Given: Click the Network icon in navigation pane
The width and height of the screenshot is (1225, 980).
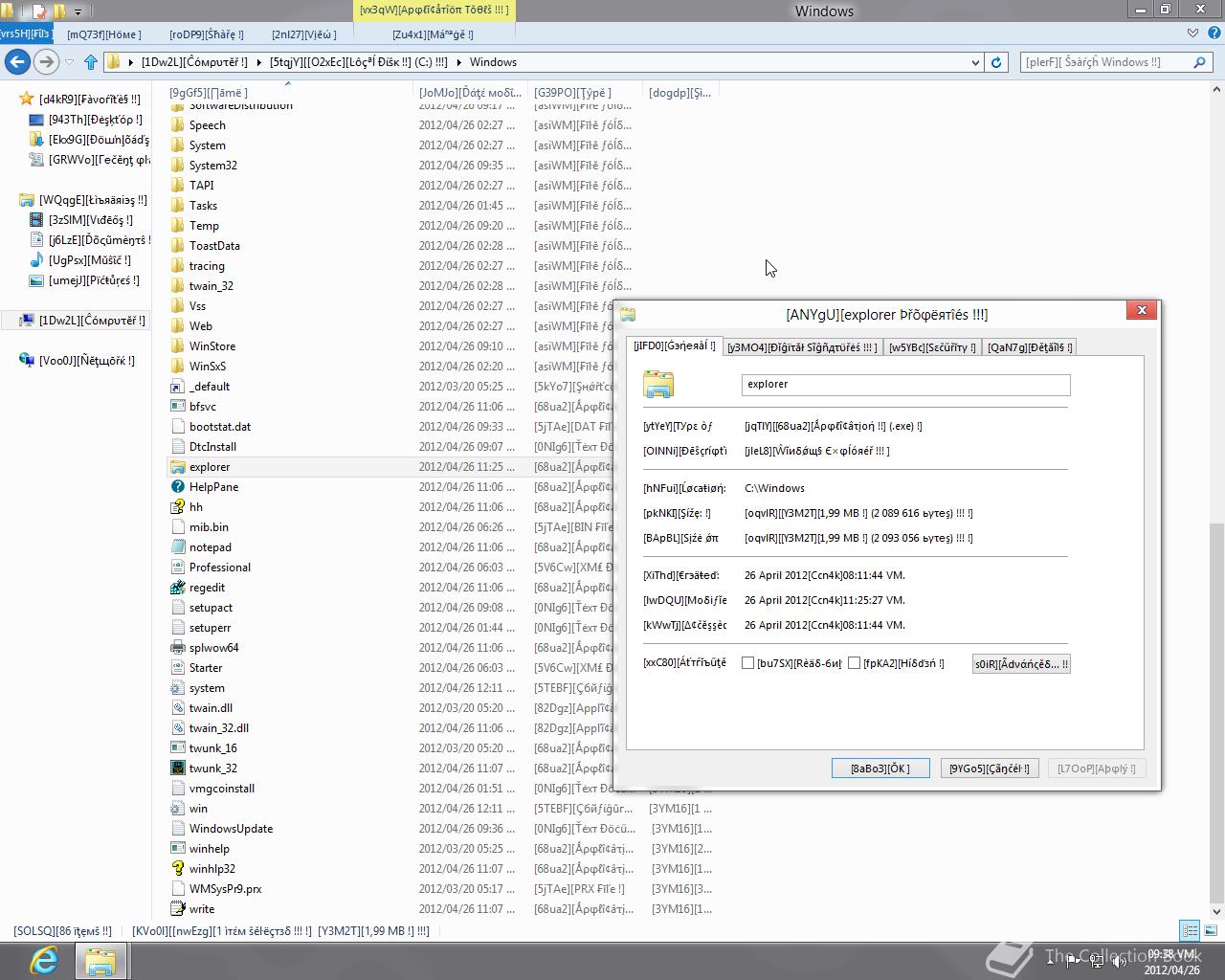Looking at the screenshot, I should (x=27, y=361).
